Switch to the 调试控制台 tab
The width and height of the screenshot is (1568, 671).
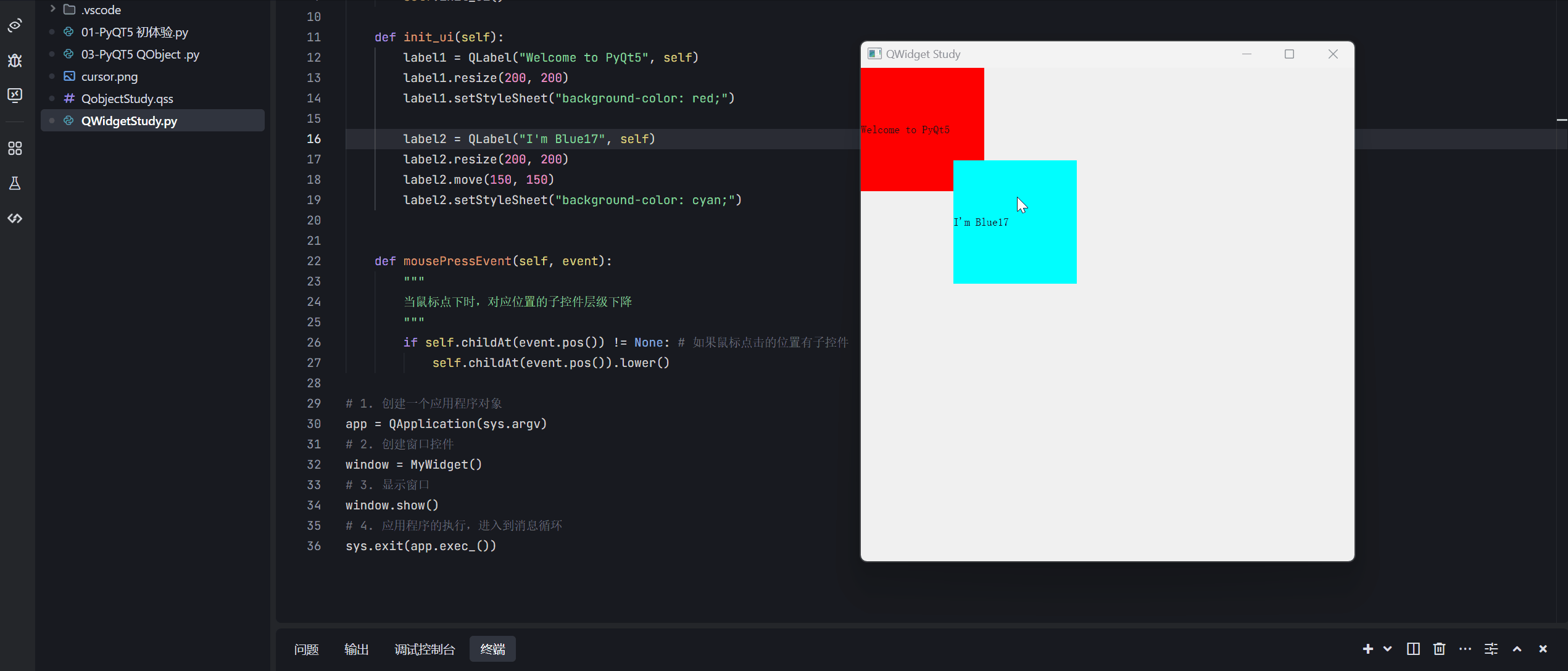[x=425, y=649]
